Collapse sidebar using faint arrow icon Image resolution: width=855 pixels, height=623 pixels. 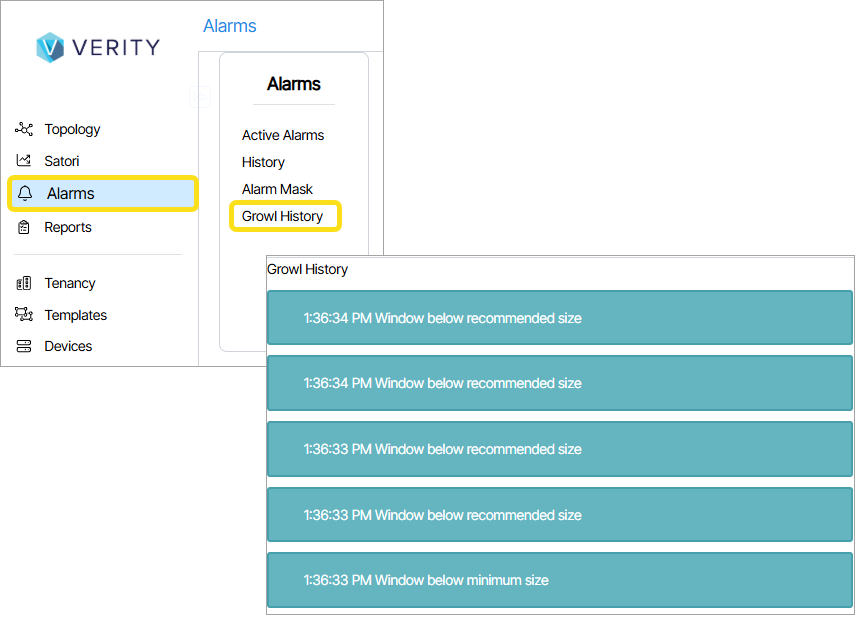[199, 97]
